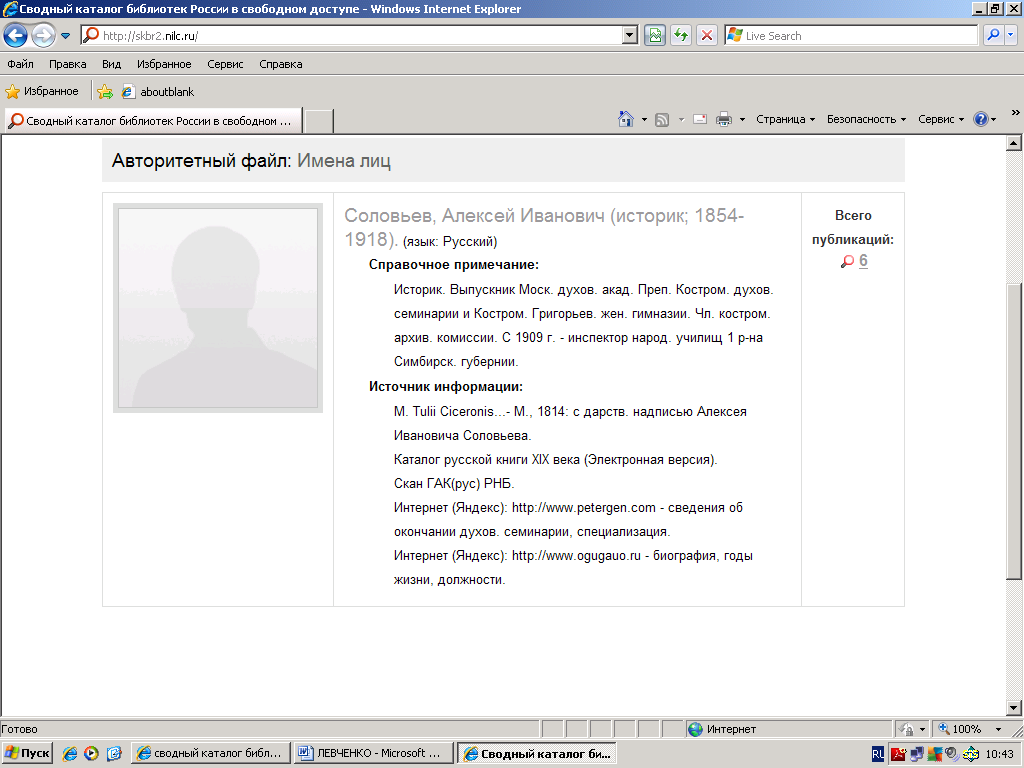The width and height of the screenshot is (1024, 768).
Task: Expand the Print options dropdown arrow
Action: coord(742,120)
